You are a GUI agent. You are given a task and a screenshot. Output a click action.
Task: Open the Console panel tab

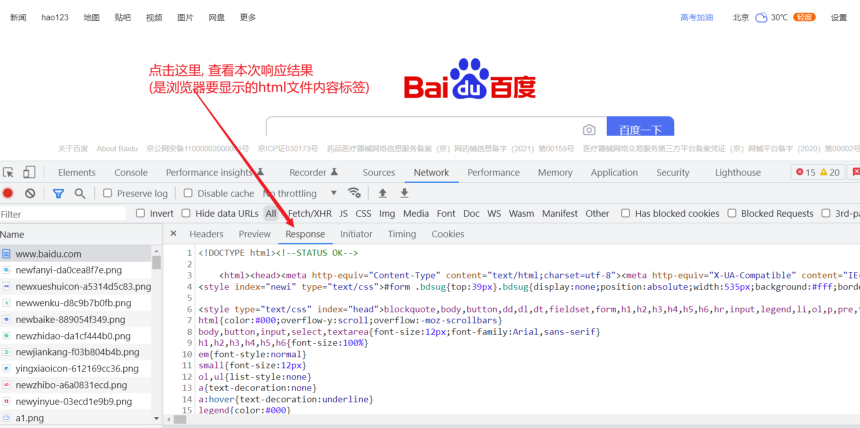(131, 172)
